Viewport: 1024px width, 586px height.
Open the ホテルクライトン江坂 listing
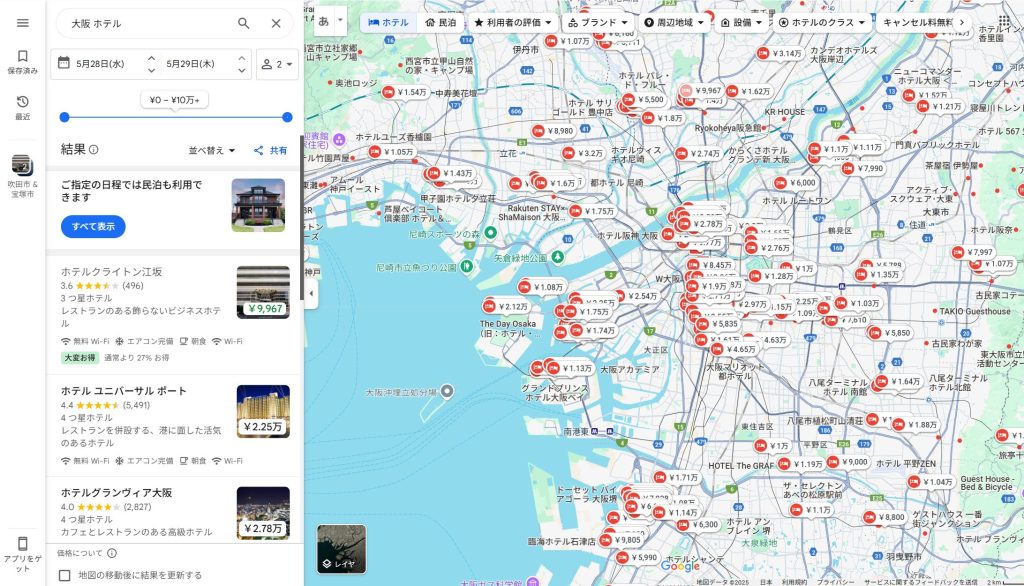174,316
